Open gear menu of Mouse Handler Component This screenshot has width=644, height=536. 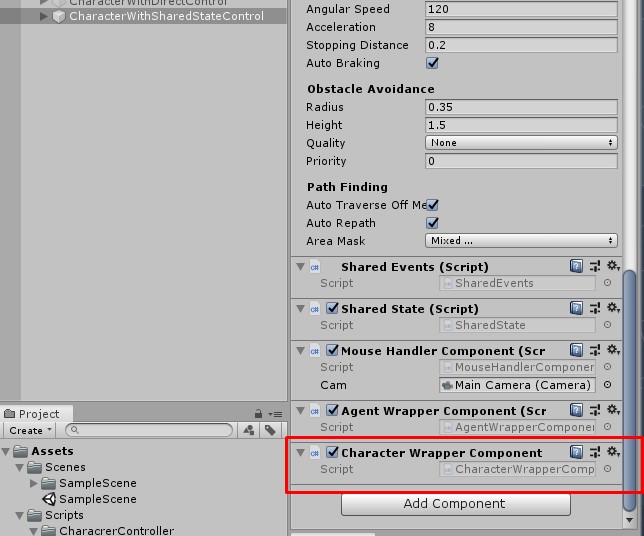point(613,350)
